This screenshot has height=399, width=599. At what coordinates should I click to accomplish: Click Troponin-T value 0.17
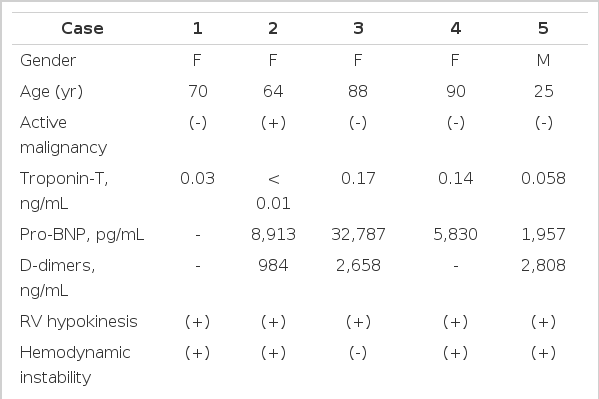point(358,178)
